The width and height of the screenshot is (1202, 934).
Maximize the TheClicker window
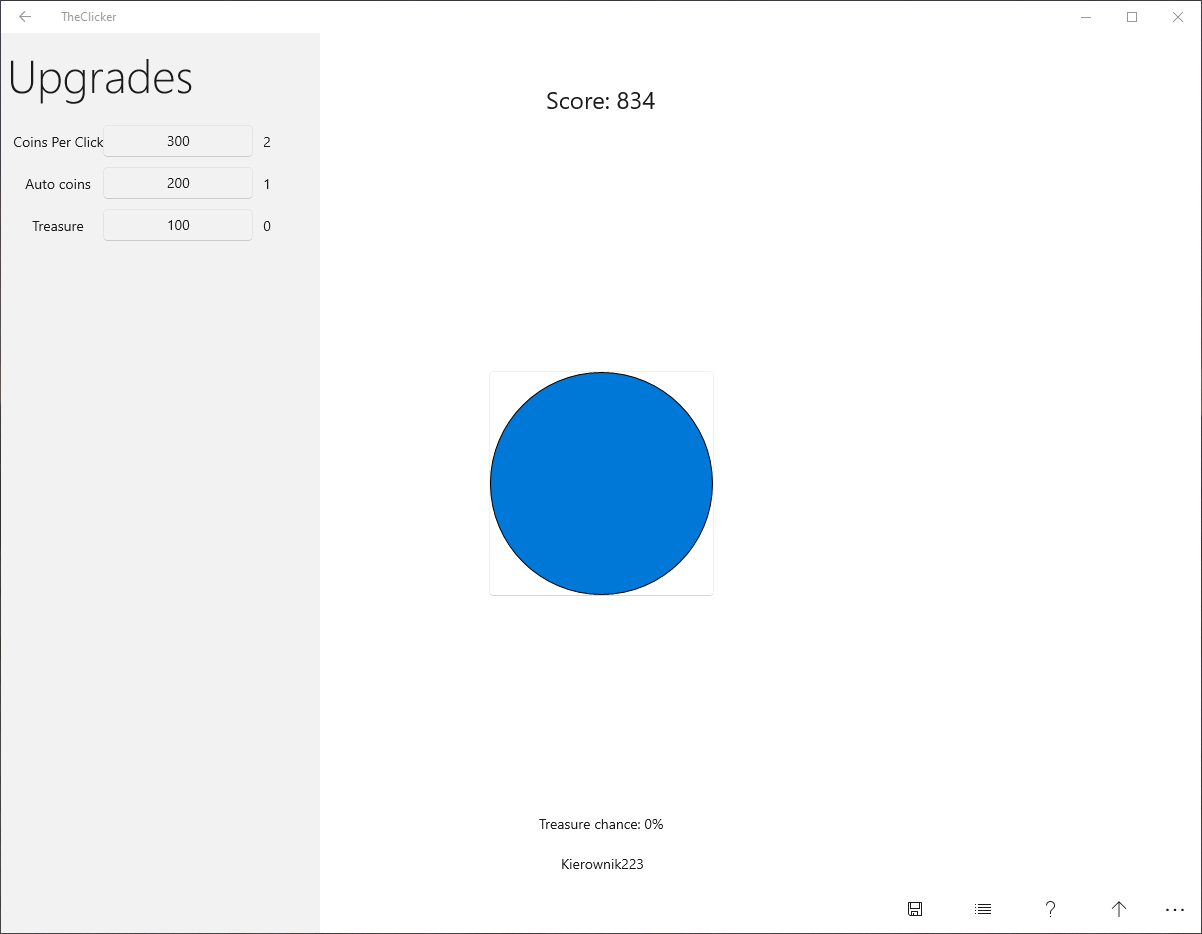tap(1132, 17)
